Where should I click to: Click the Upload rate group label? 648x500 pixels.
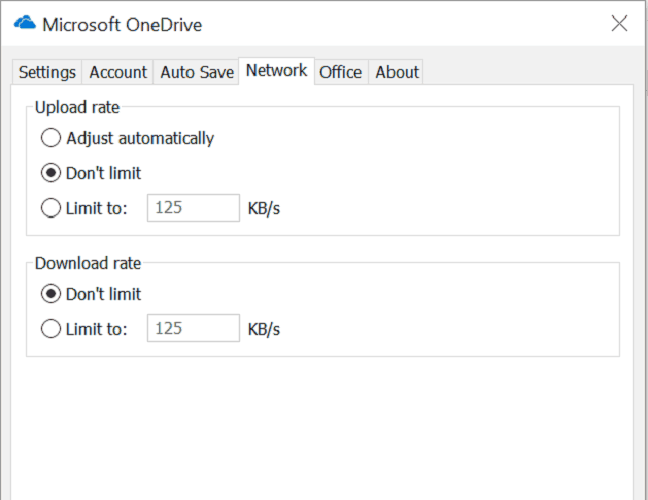(77, 107)
